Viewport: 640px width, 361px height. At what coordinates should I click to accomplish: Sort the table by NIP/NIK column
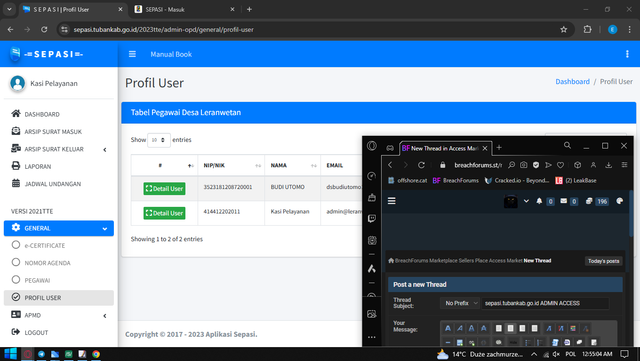231,165
